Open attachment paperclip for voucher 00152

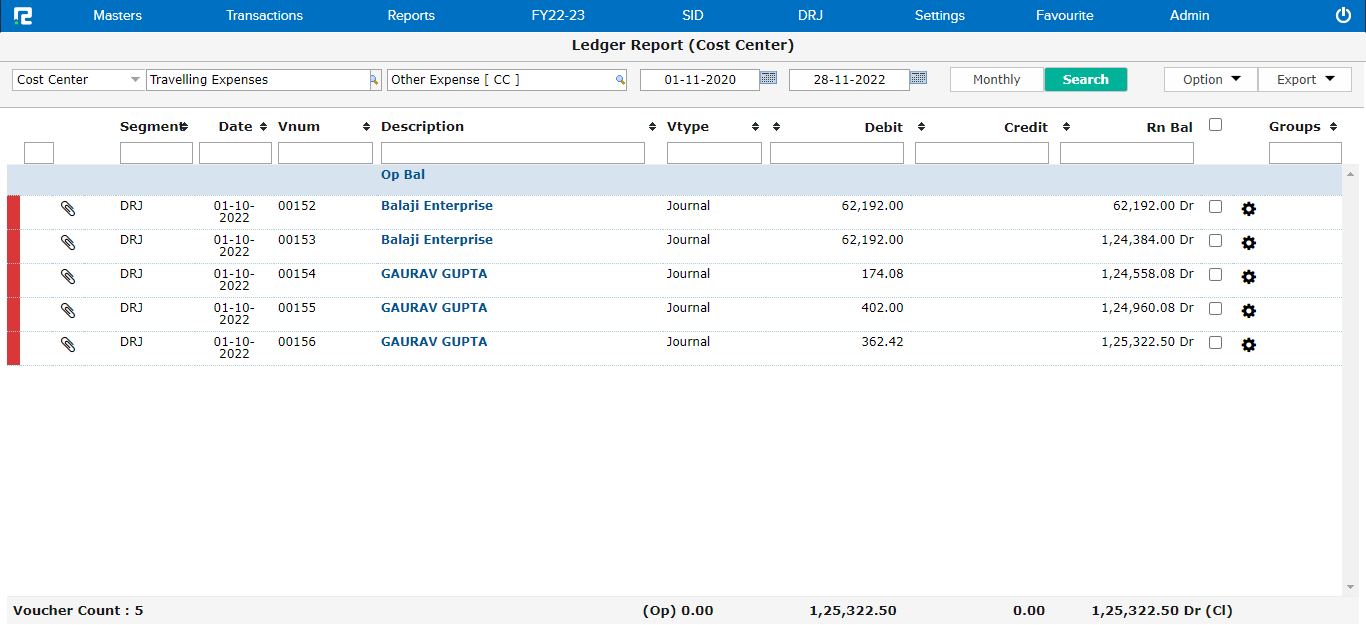click(68, 209)
